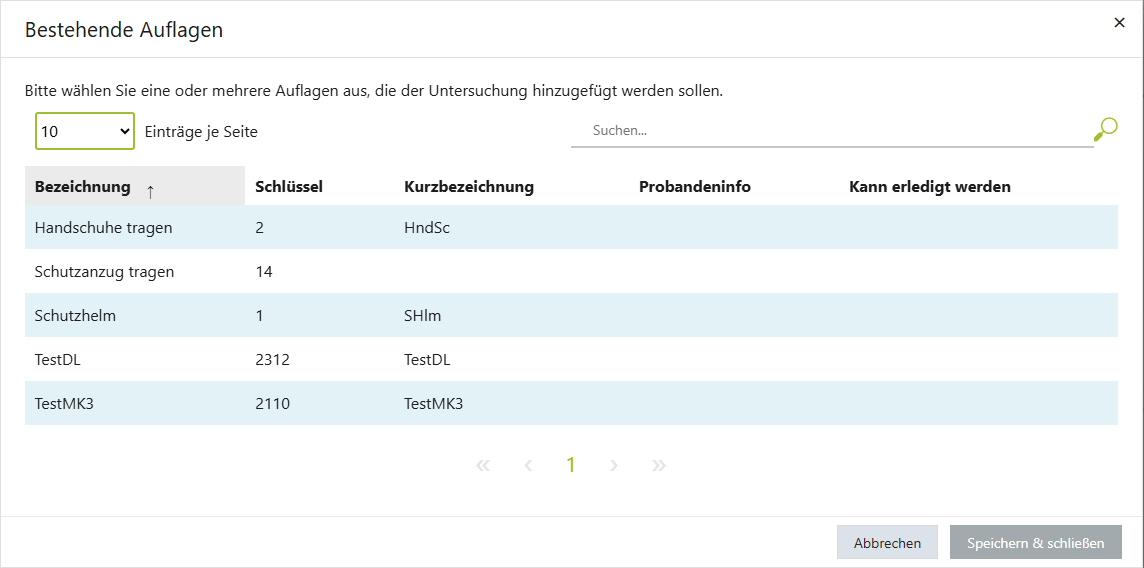Focus the Suchen search field
1144x568 pixels.
[x=832, y=131]
